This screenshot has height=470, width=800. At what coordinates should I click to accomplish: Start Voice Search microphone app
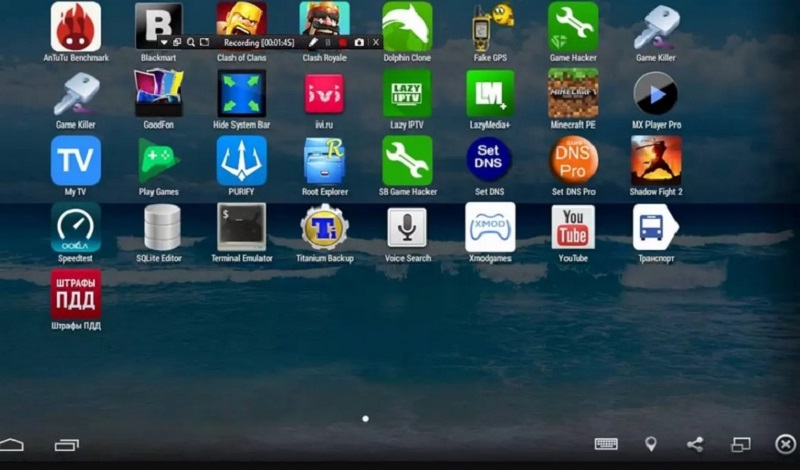click(407, 227)
